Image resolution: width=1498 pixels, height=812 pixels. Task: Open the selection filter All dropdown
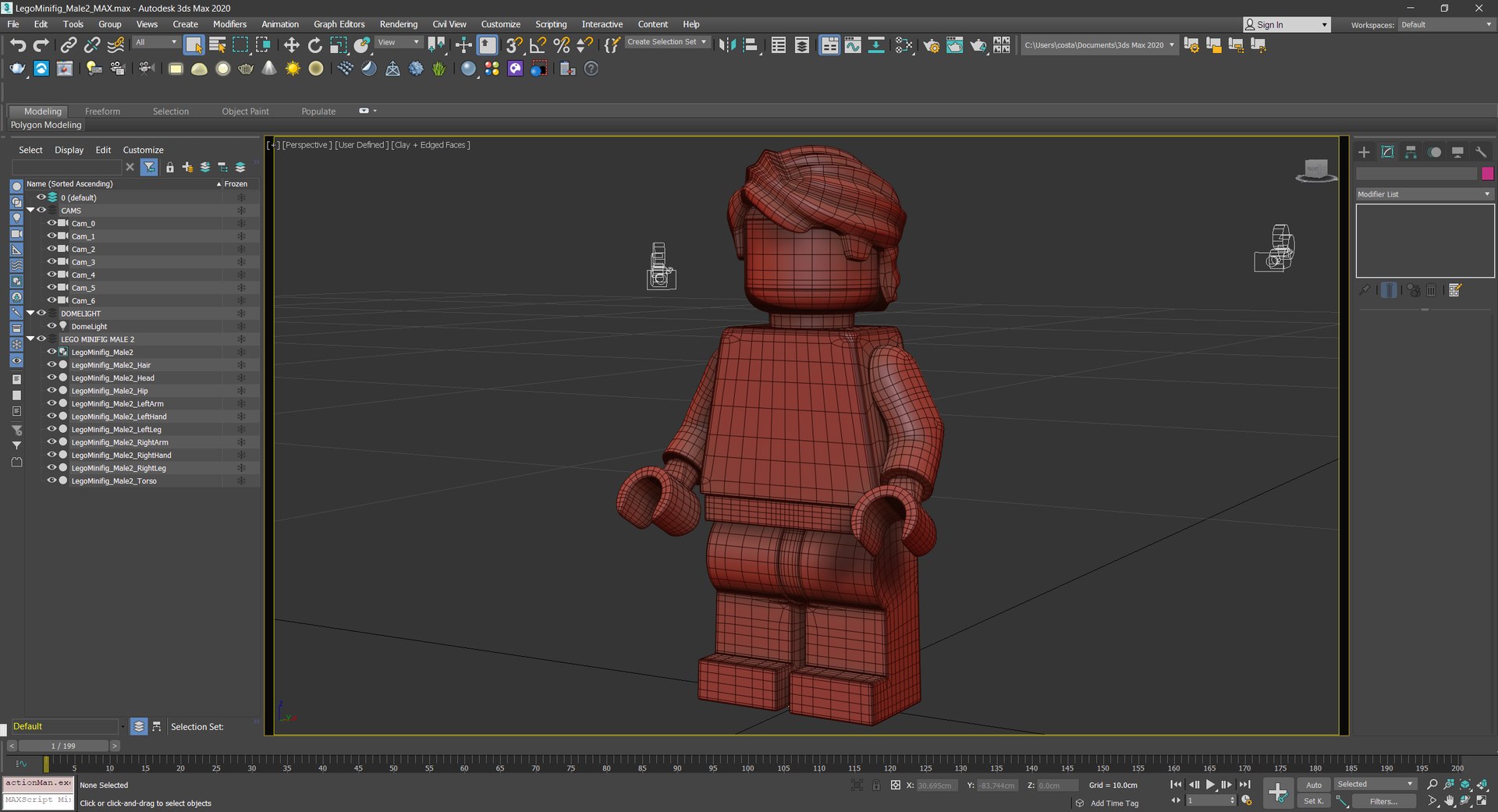coord(155,42)
